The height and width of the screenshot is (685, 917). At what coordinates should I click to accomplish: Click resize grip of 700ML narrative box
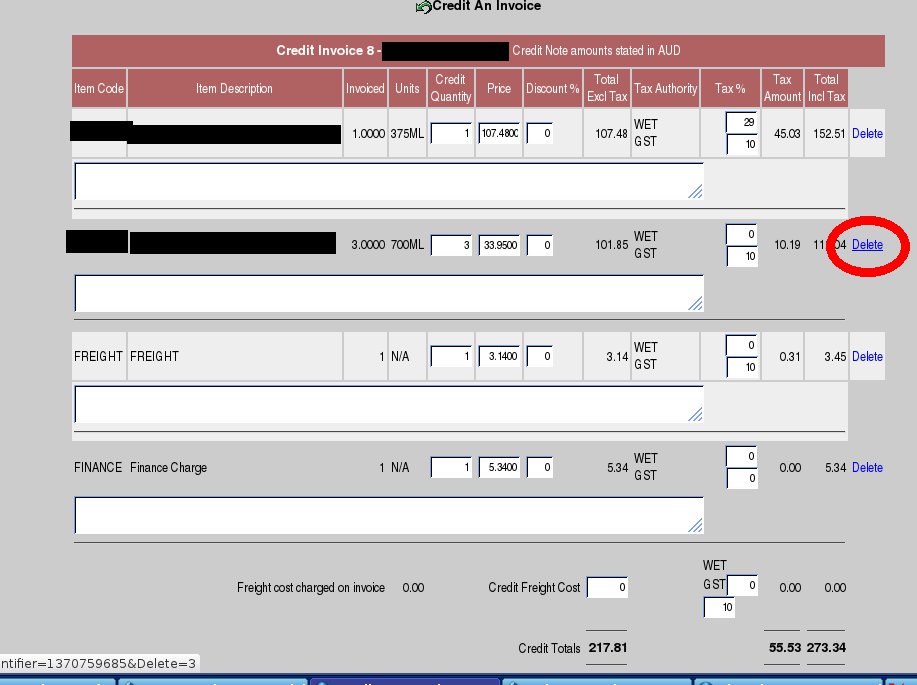click(696, 303)
